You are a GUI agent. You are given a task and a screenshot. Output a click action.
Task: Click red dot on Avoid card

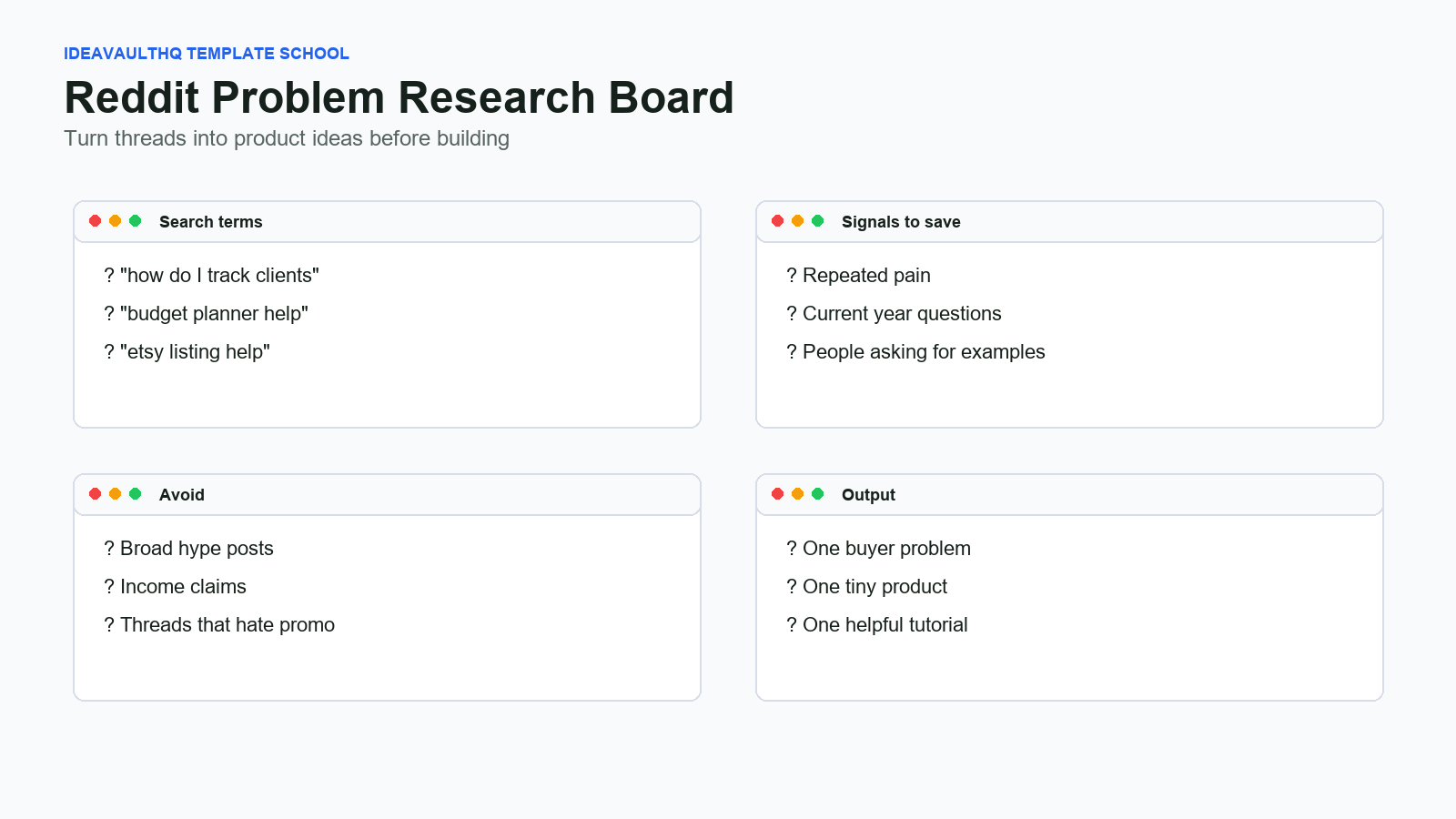point(95,494)
